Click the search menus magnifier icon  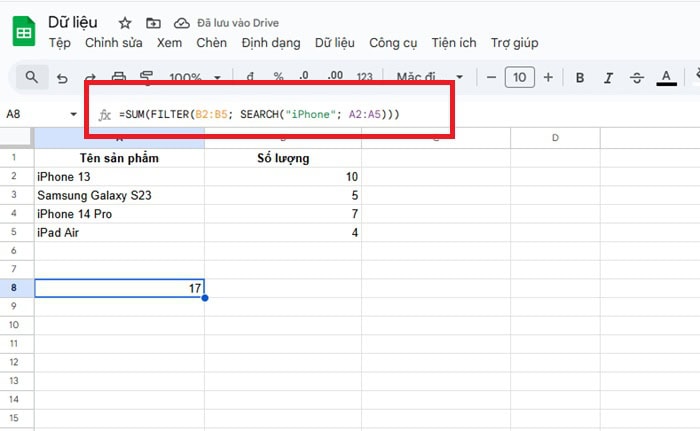(x=32, y=77)
